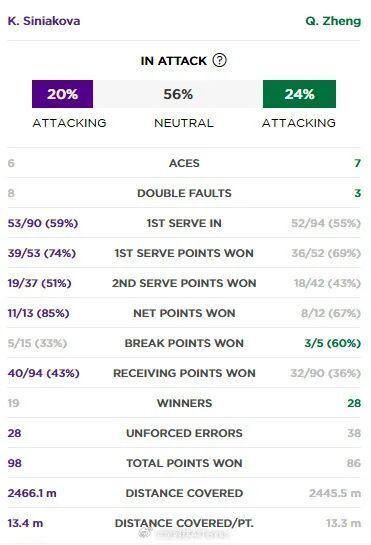Image resolution: width=371 pixels, height=545 pixels.
Task: Click Siniakova's 98 total points value
Action: pos(15,463)
